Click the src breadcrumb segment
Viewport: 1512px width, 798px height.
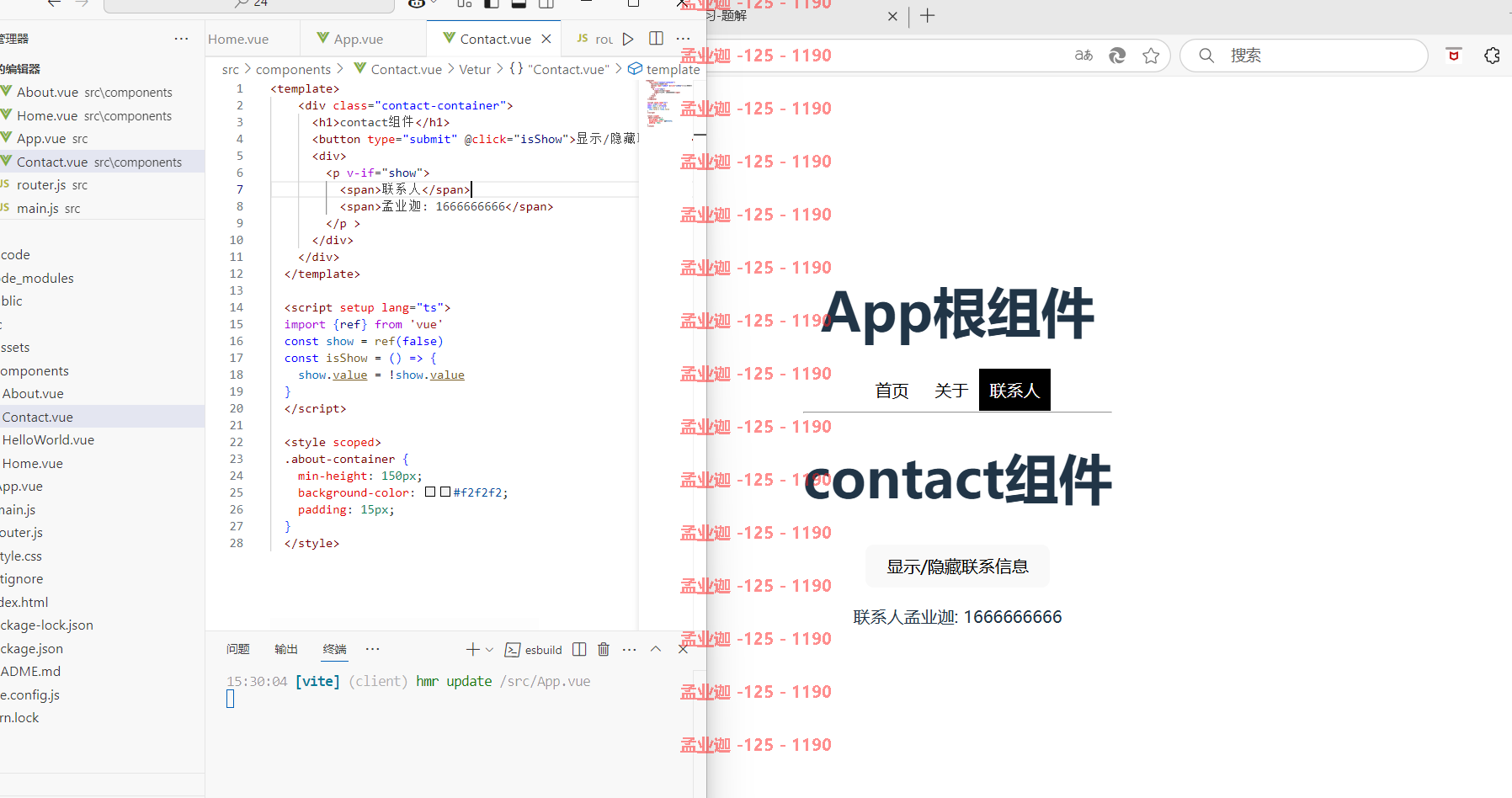(x=231, y=69)
